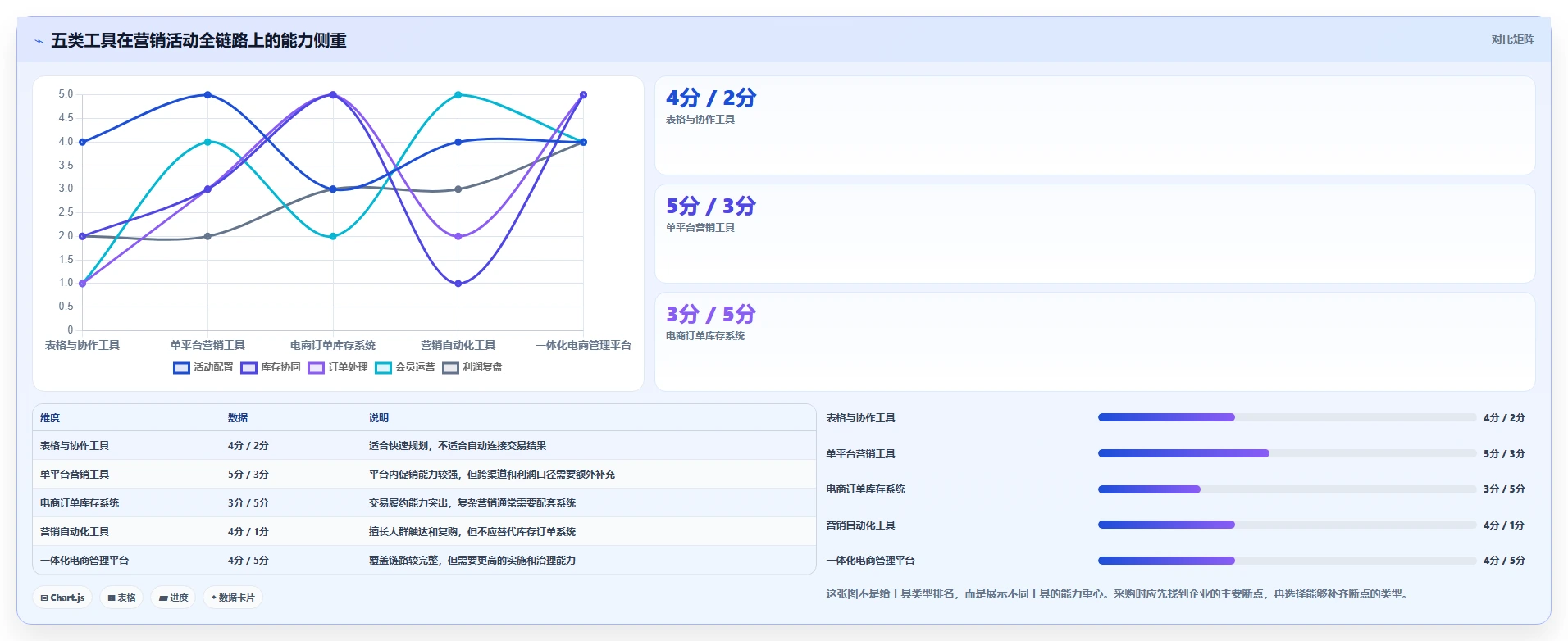The width and height of the screenshot is (1568, 641).
Task: Click y-axis tick label 2.5
Action: (x=66, y=212)
